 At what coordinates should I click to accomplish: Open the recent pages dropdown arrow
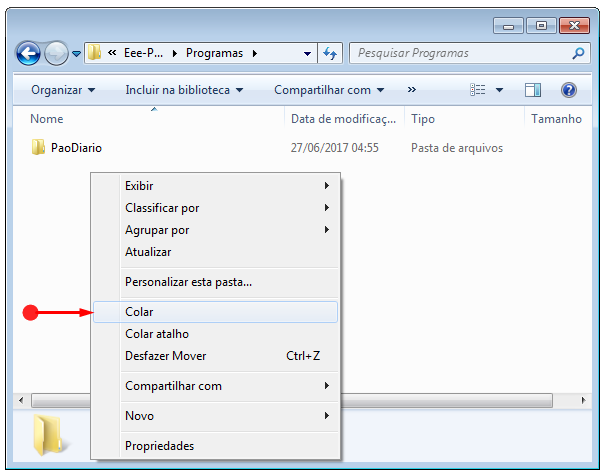(77, 54)
